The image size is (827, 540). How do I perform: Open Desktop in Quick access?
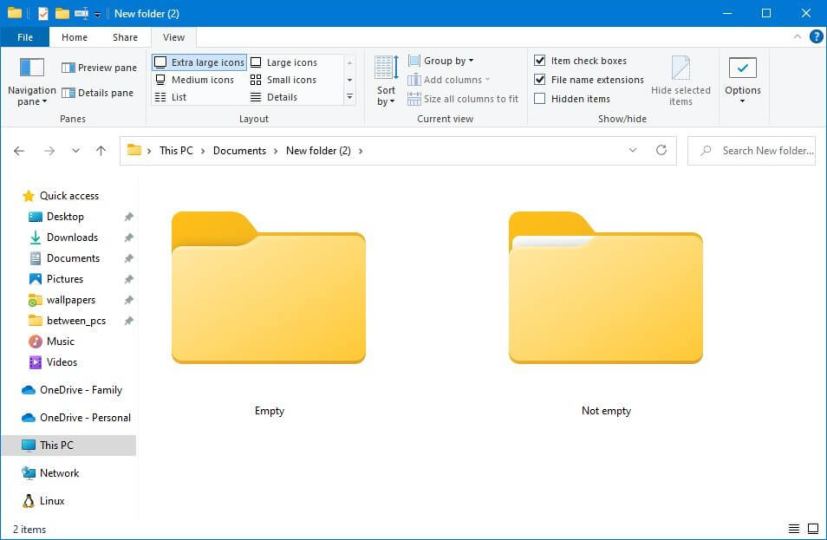[x=65, y=217]
